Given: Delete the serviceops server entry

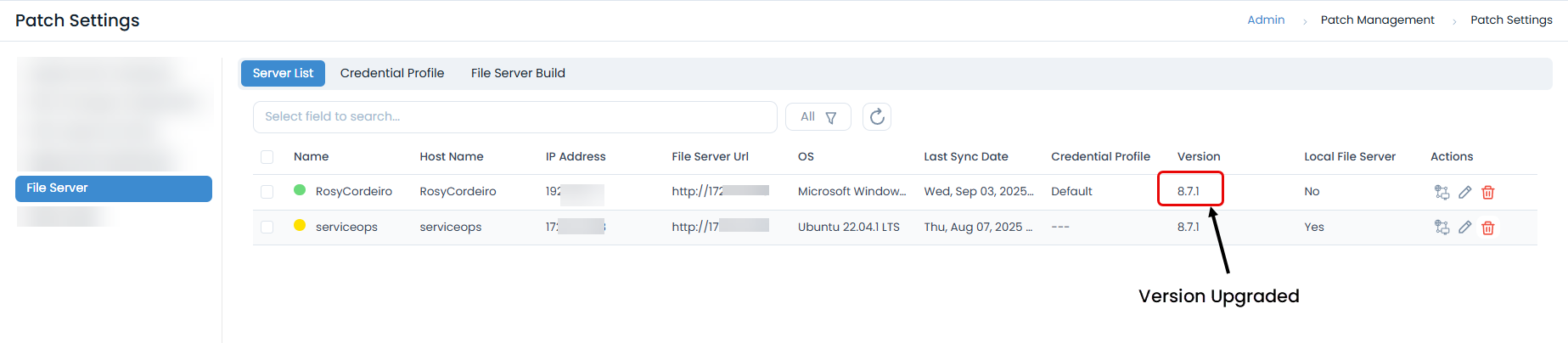Looking at the screenshot, I should pos(1487,228).
